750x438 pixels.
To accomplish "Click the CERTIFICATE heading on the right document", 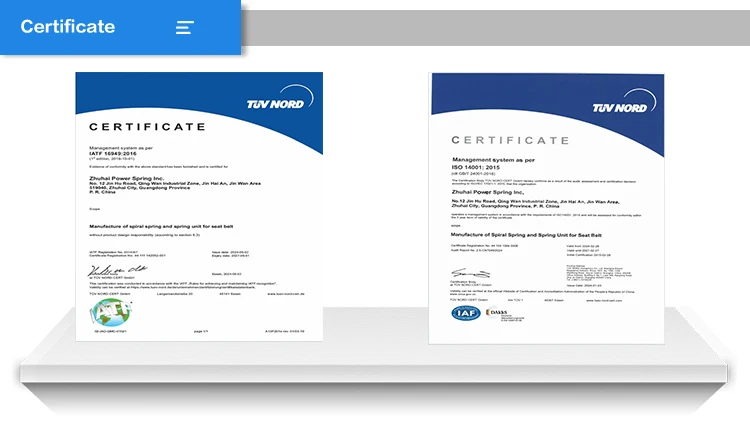I will click(510, 140).
